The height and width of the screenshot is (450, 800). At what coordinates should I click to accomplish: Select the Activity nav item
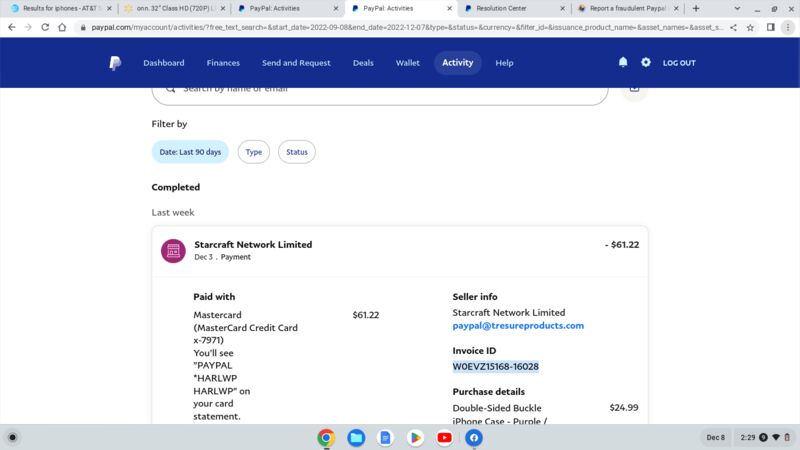point(458,63)
